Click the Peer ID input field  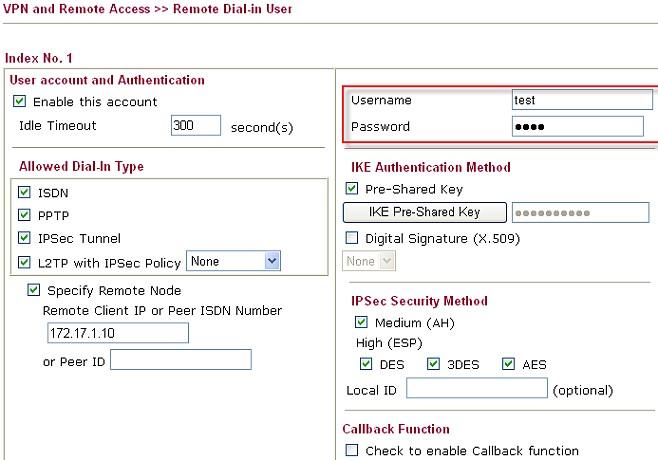[180, 360]
